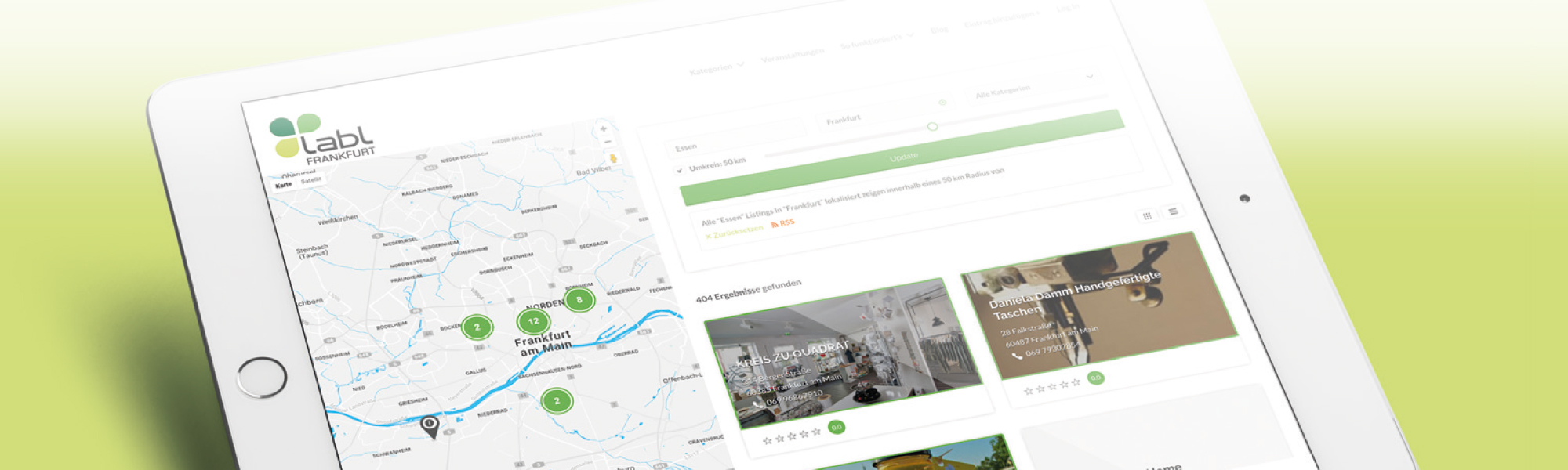Image resolution: width=1568 pixels, height=470 pixels.
Task: Adjust the radius slider handle
Action: click(932, 126)
